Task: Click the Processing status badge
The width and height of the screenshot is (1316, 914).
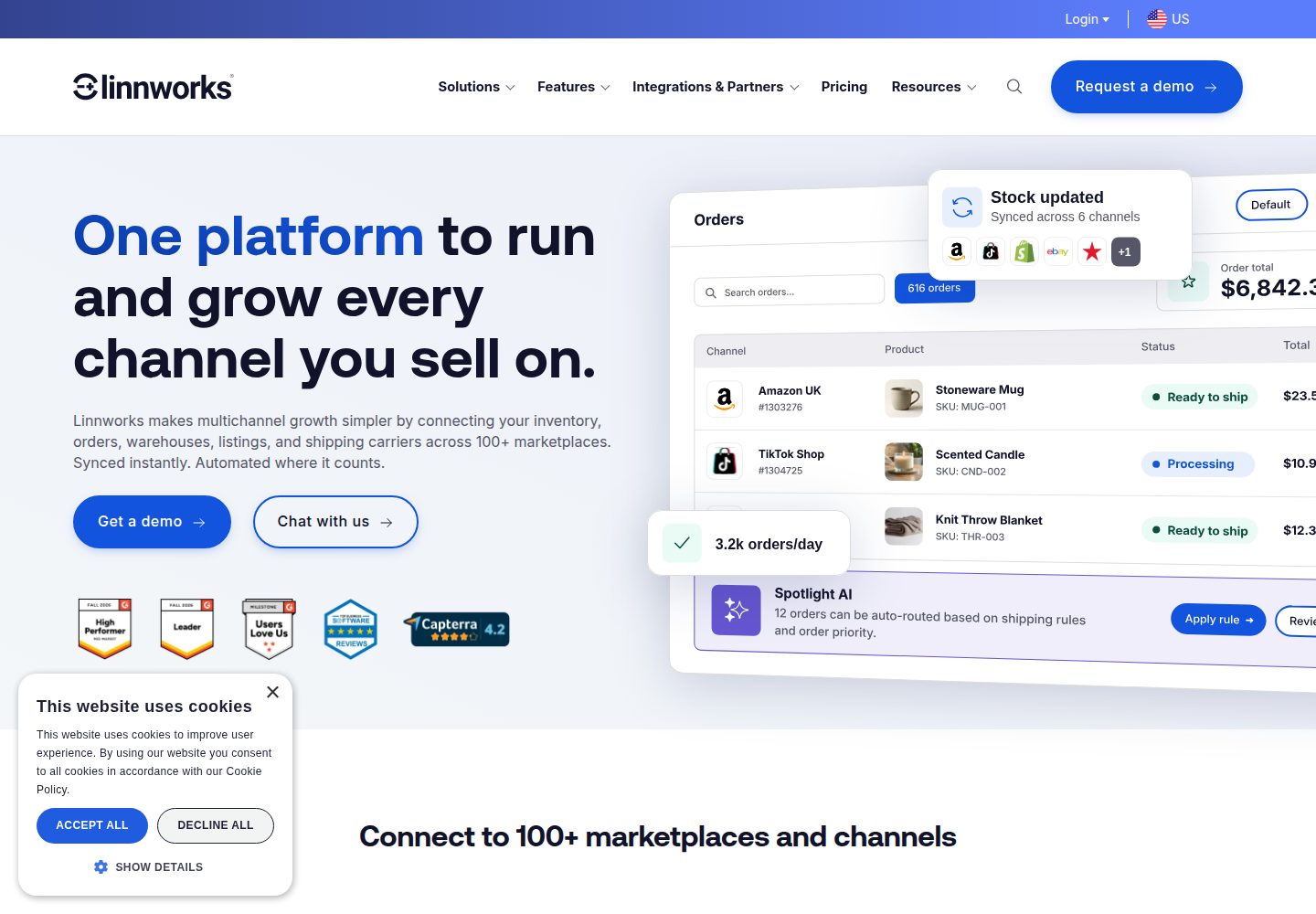Action: 1198,464
